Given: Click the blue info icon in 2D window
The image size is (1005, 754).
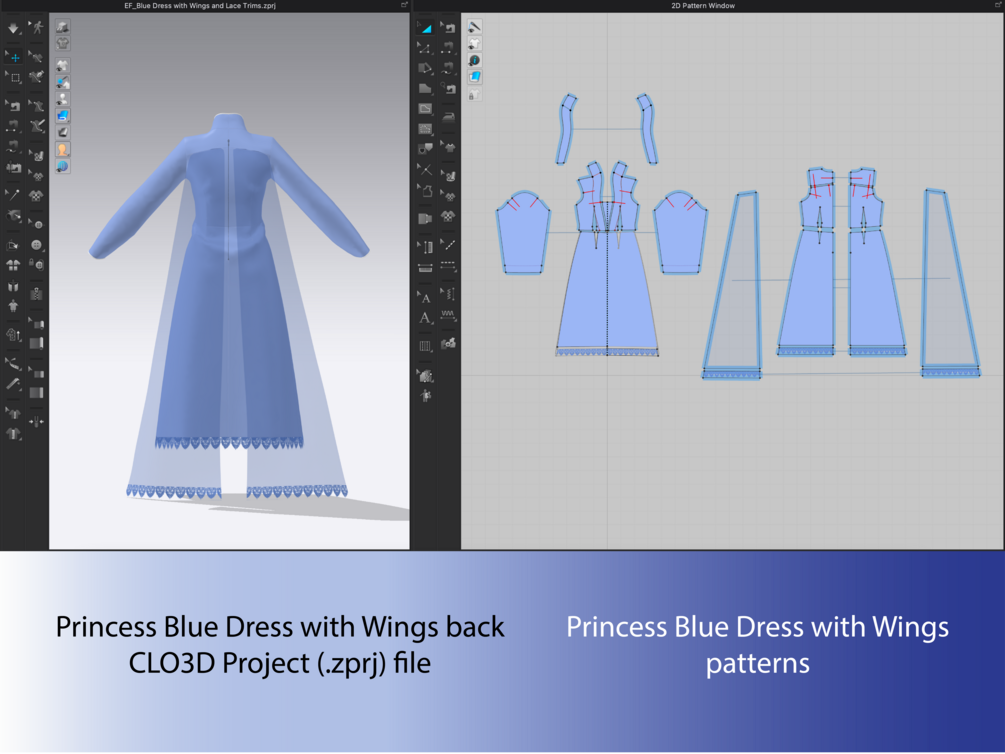Looking at the screenshot, I should (x=474, y=60).
